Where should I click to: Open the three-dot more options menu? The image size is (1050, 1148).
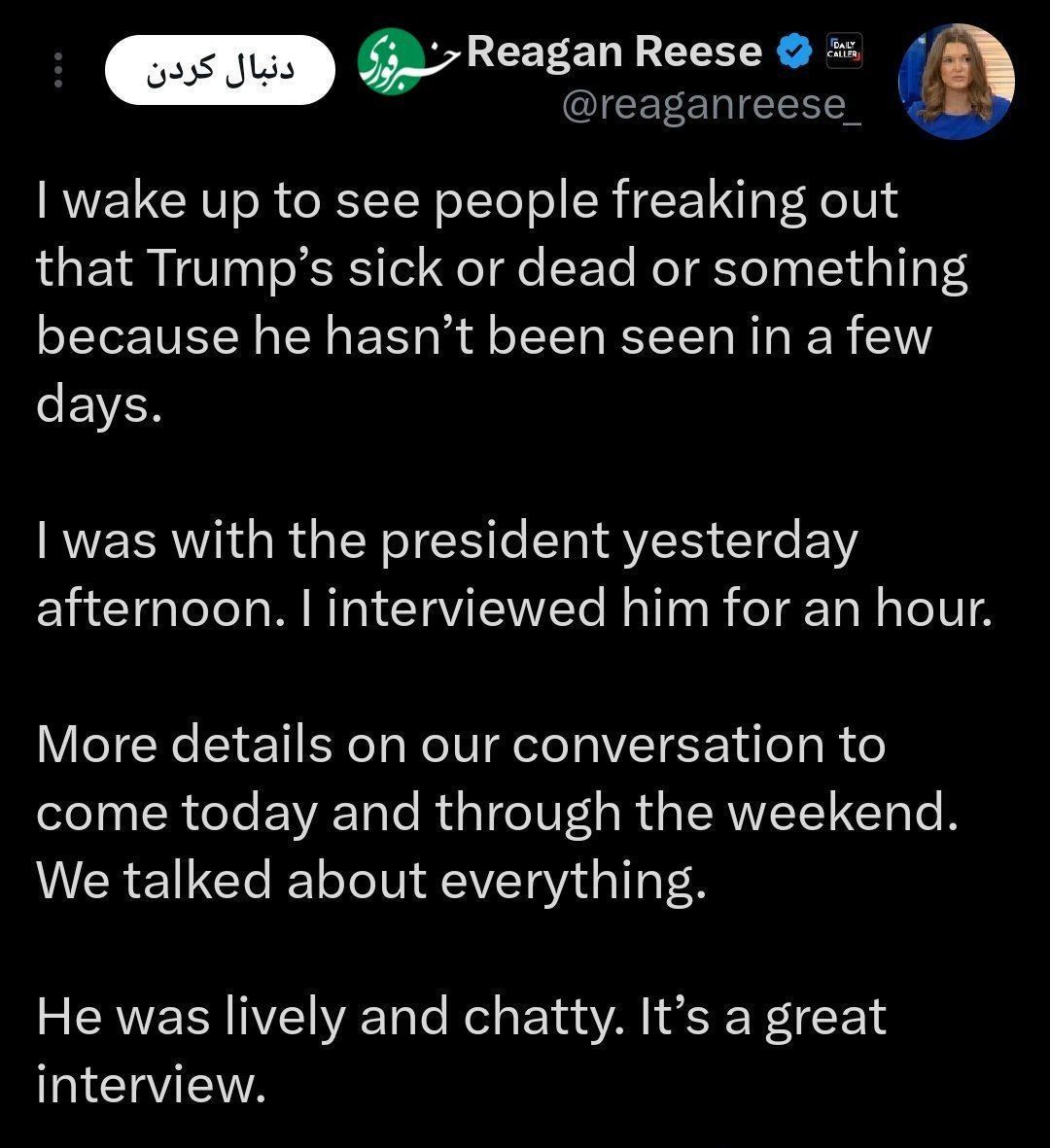pyautogui.click(x=58, y=70)
